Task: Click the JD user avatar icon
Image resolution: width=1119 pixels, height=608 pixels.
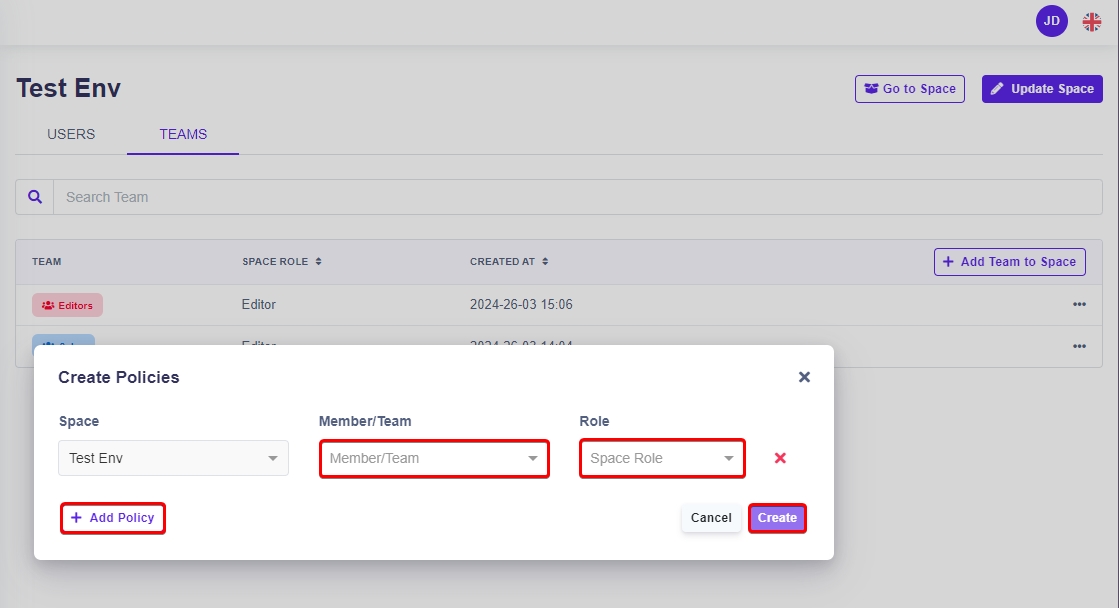Action: (1051, 21)
